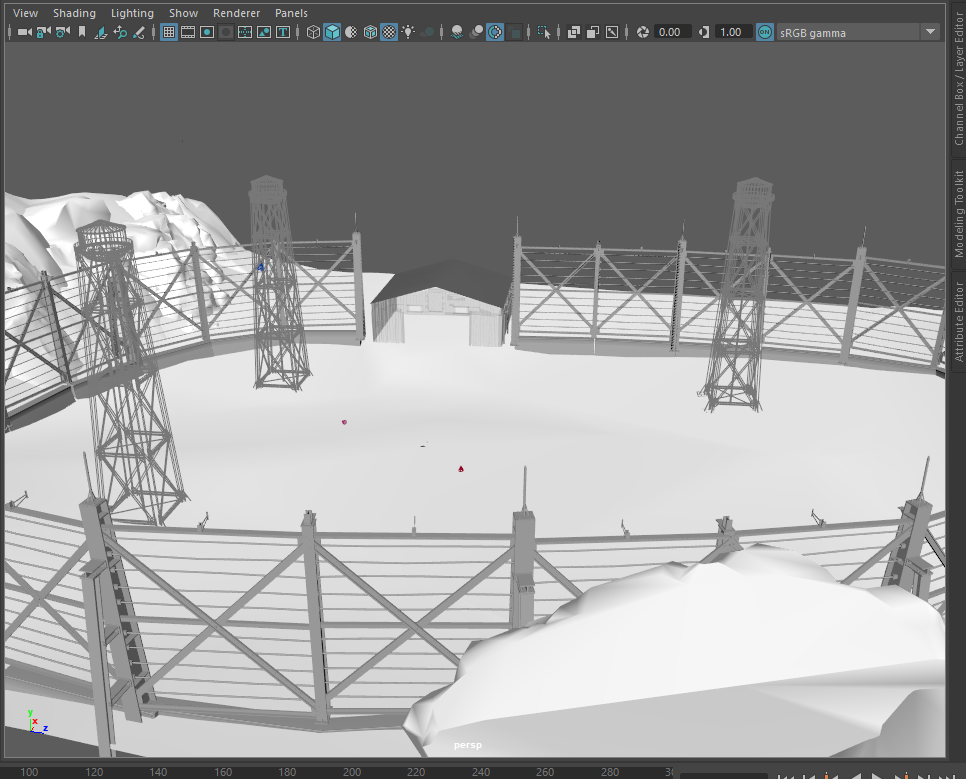Step back one frame
Image resolution: width=966 pixels, height=779 pixels.
click(x=808, y=775)
